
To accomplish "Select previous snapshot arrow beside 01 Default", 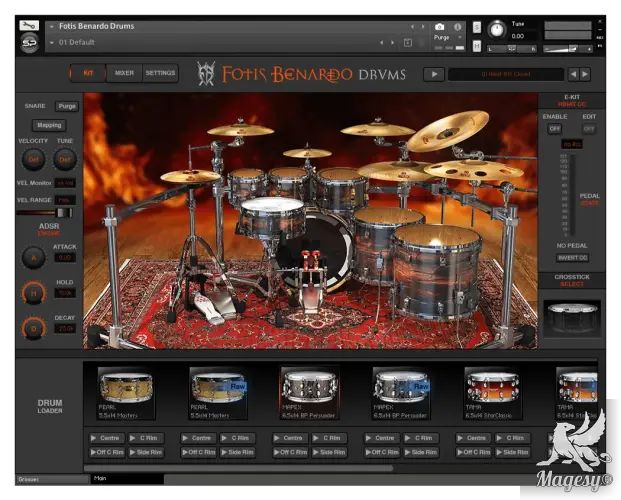I will tap(381, 42).
